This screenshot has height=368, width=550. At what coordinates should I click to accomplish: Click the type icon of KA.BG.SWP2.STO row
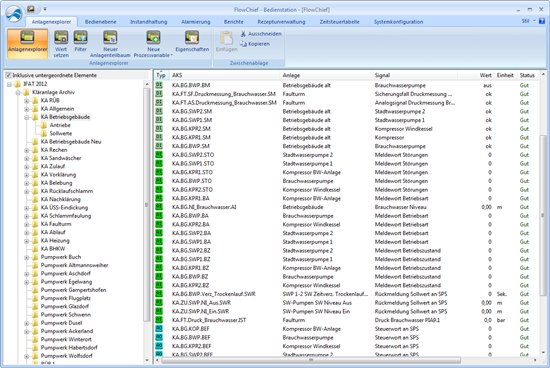pos(159,154)
